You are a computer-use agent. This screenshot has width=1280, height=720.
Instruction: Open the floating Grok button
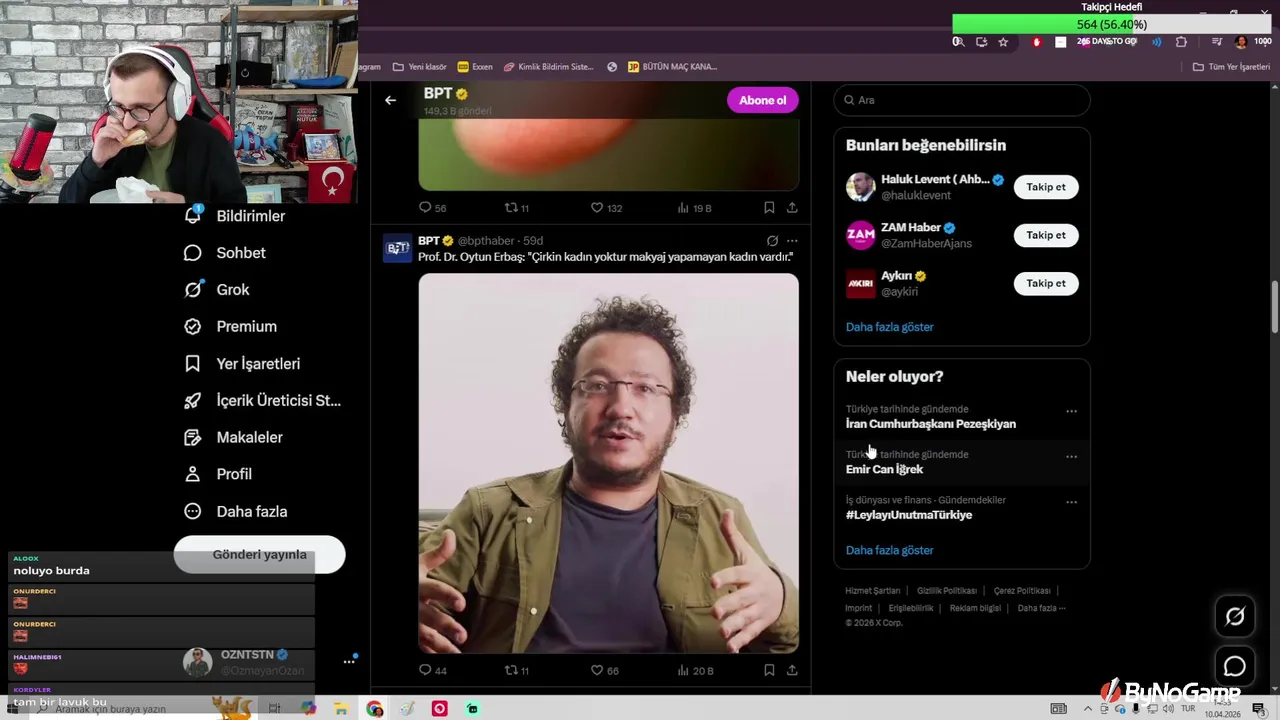pyautogui.click(x=1235, y=617)
